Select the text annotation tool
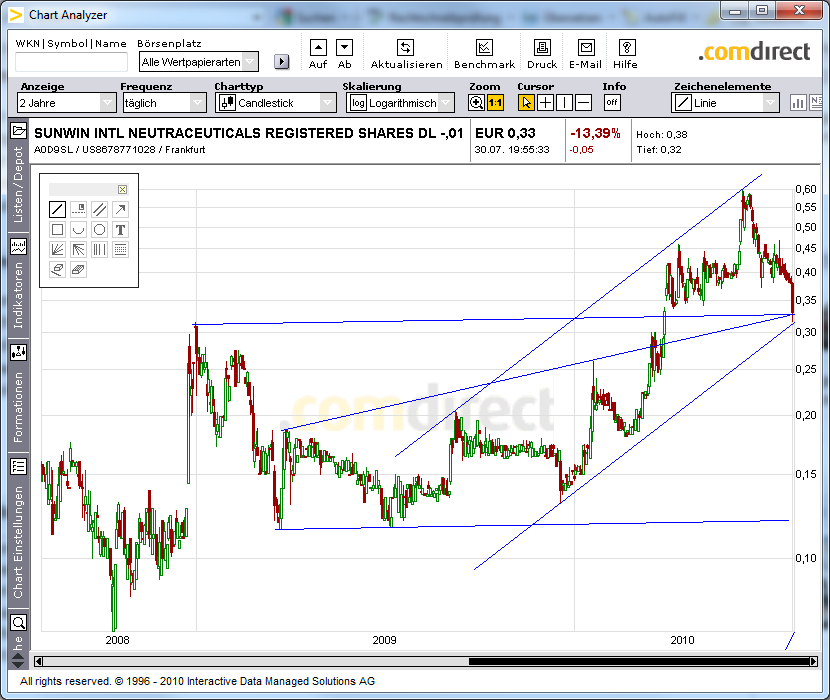830x700 pixels. [x=121, y=230]
